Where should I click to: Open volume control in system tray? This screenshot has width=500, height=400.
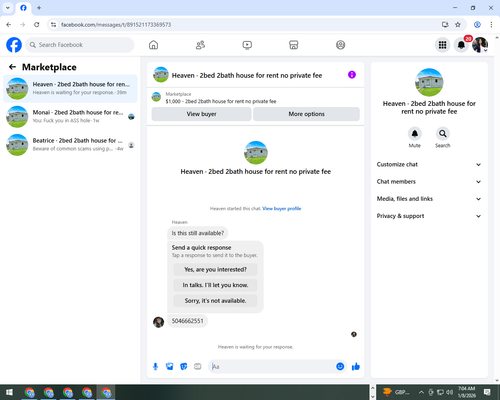[450, 392]
